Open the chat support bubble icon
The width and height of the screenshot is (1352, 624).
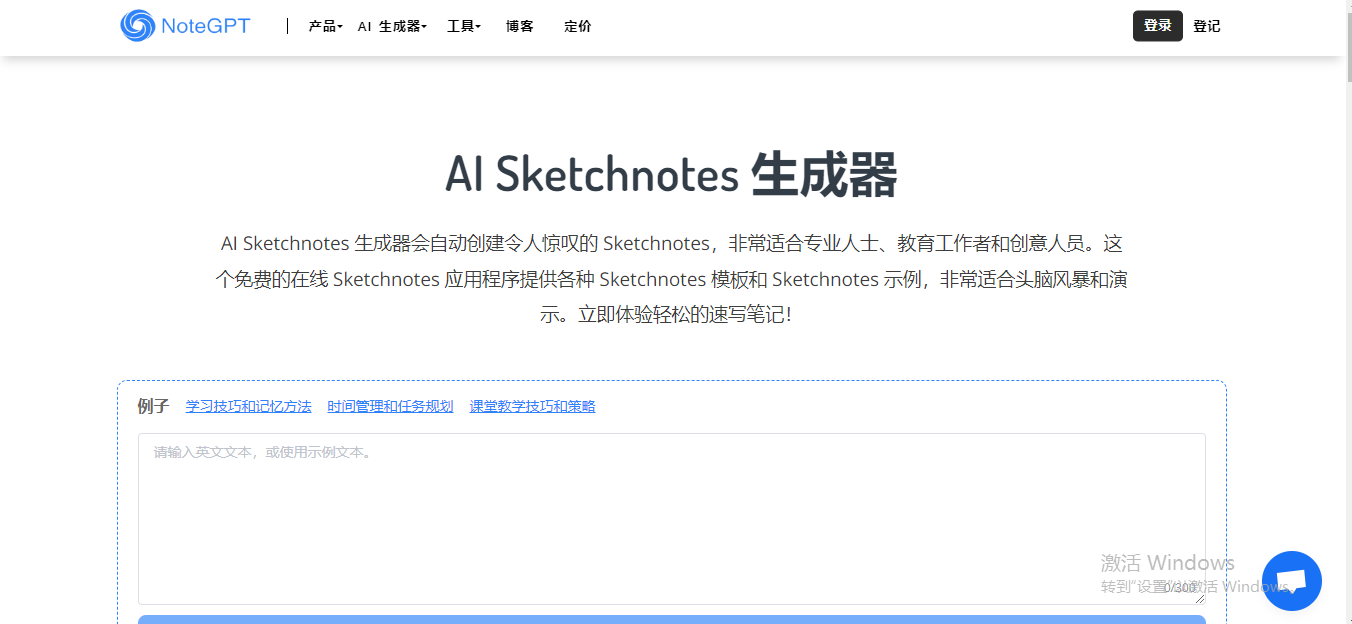click(x=1292, y=581)
